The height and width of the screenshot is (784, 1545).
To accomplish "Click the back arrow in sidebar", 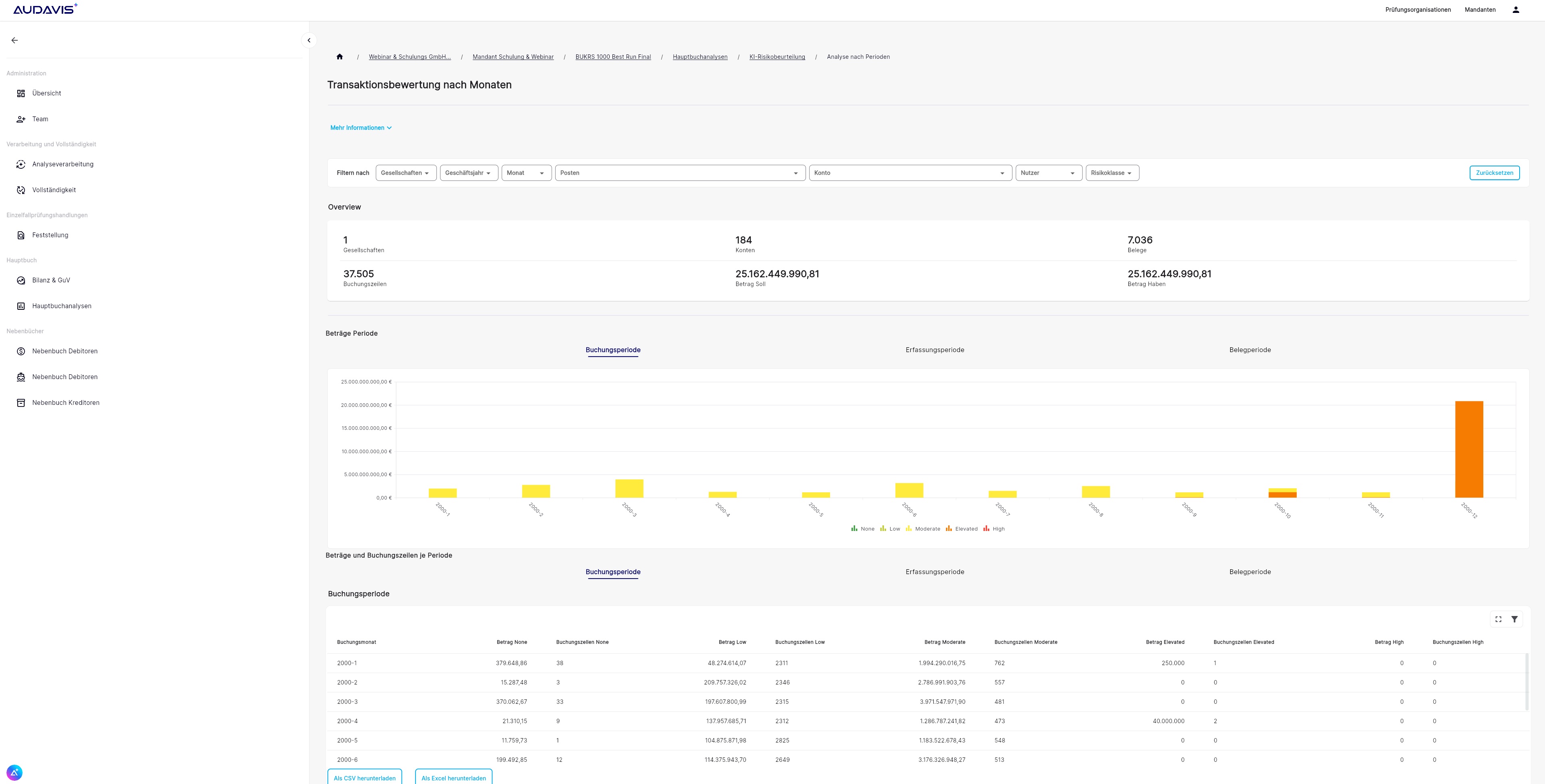I will click(x=15, y=40).
